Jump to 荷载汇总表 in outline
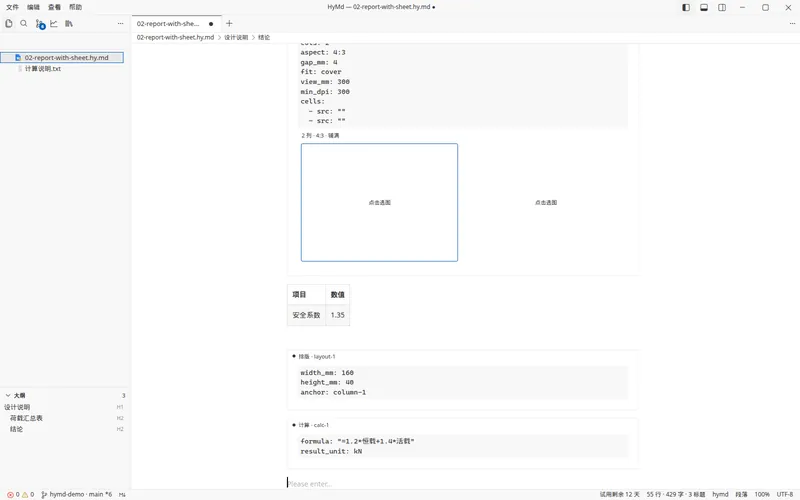Viewport: 800px width, 500px height. point(27,418)
